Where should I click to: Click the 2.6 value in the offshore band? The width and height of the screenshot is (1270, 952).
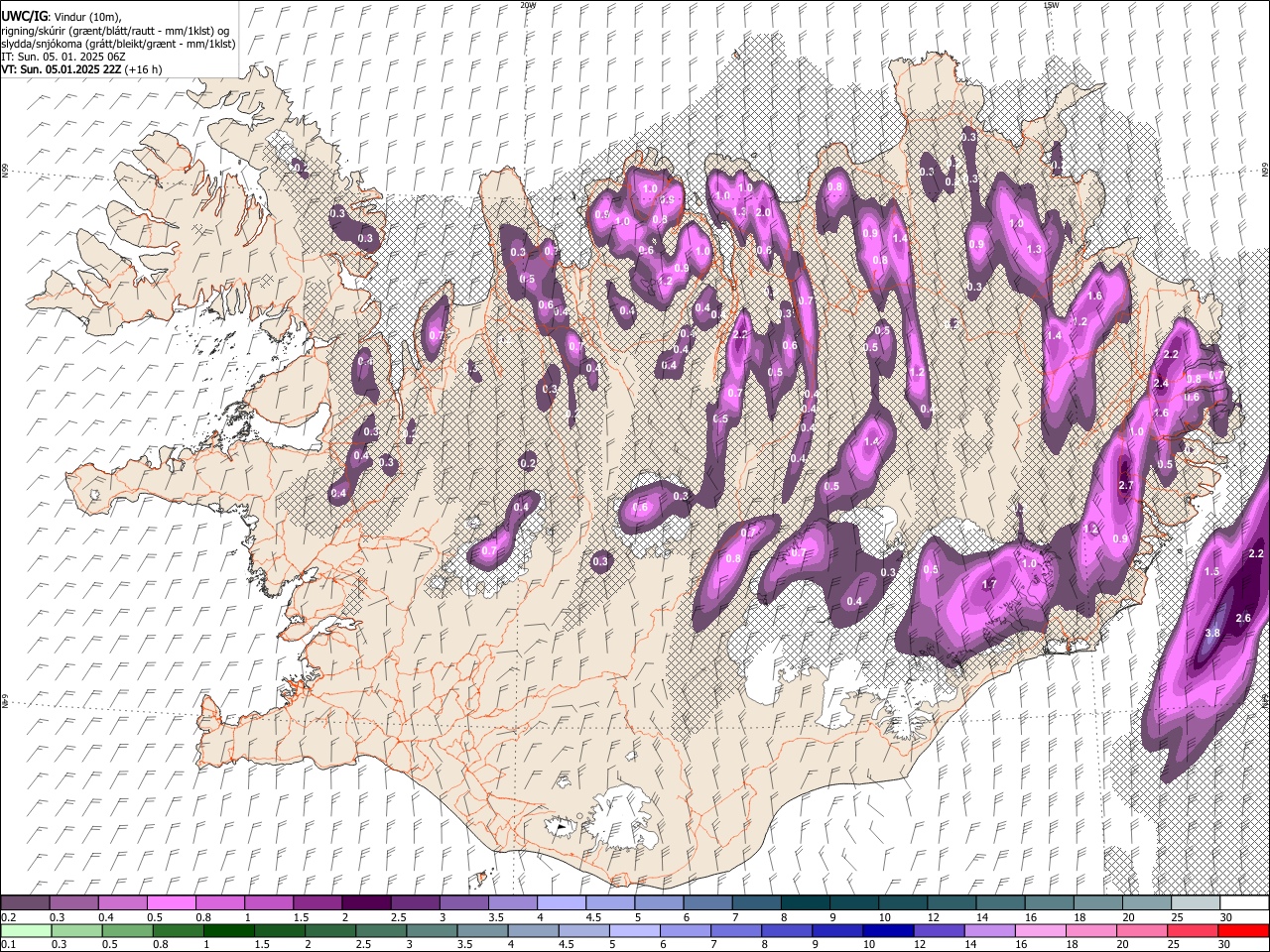point(1243,618)
